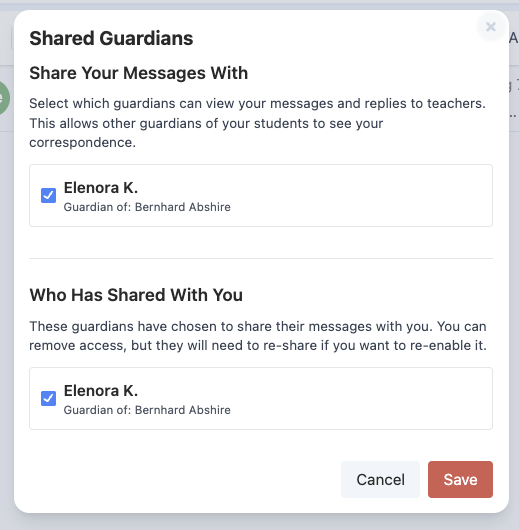Viewport: 519px width, 530px height.
Task: Uncheck Elenora K. under Share Your Messages With
Action: [x=48, y=195]
